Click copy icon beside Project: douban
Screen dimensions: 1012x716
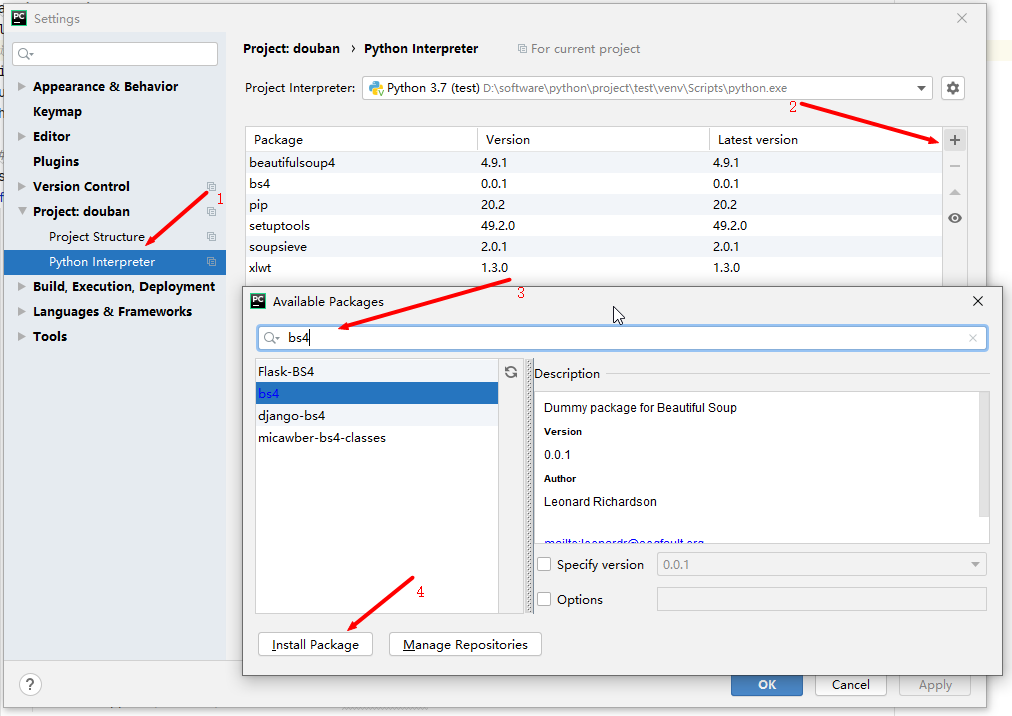211,212
